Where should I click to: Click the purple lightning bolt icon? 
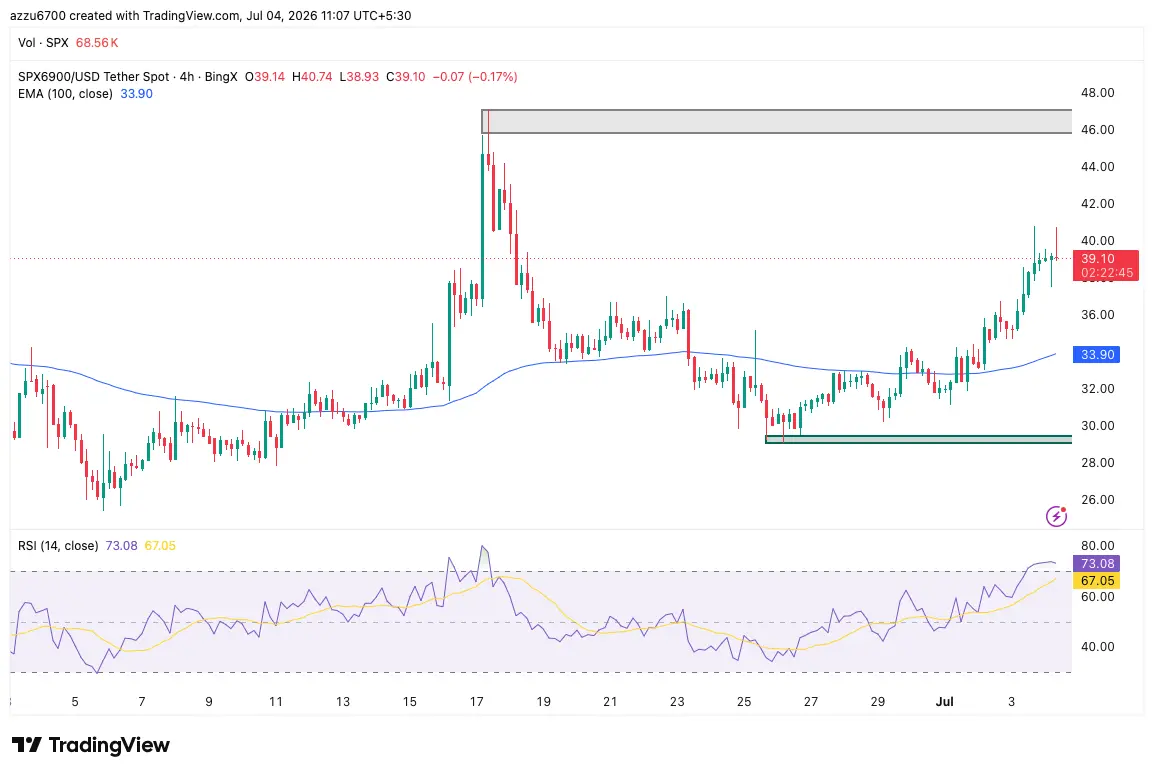(x=1056, y=516)
